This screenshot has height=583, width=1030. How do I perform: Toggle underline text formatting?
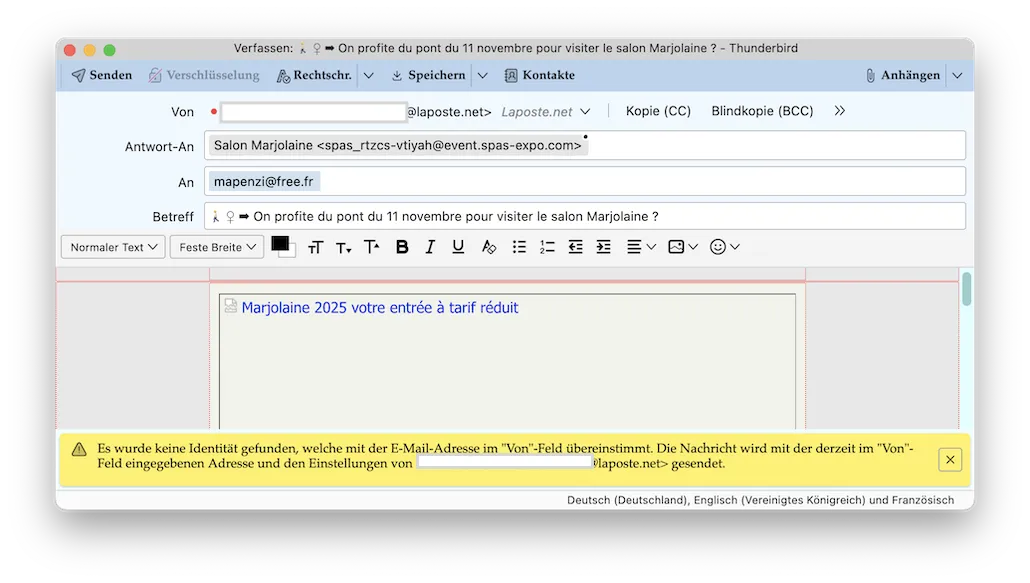tap(458, 247)
